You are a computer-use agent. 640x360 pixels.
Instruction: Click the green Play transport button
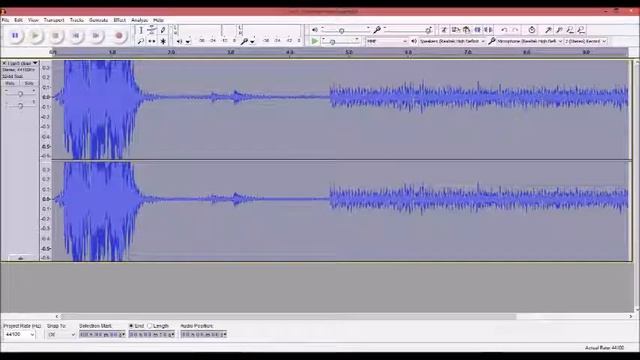coord(35,36)
